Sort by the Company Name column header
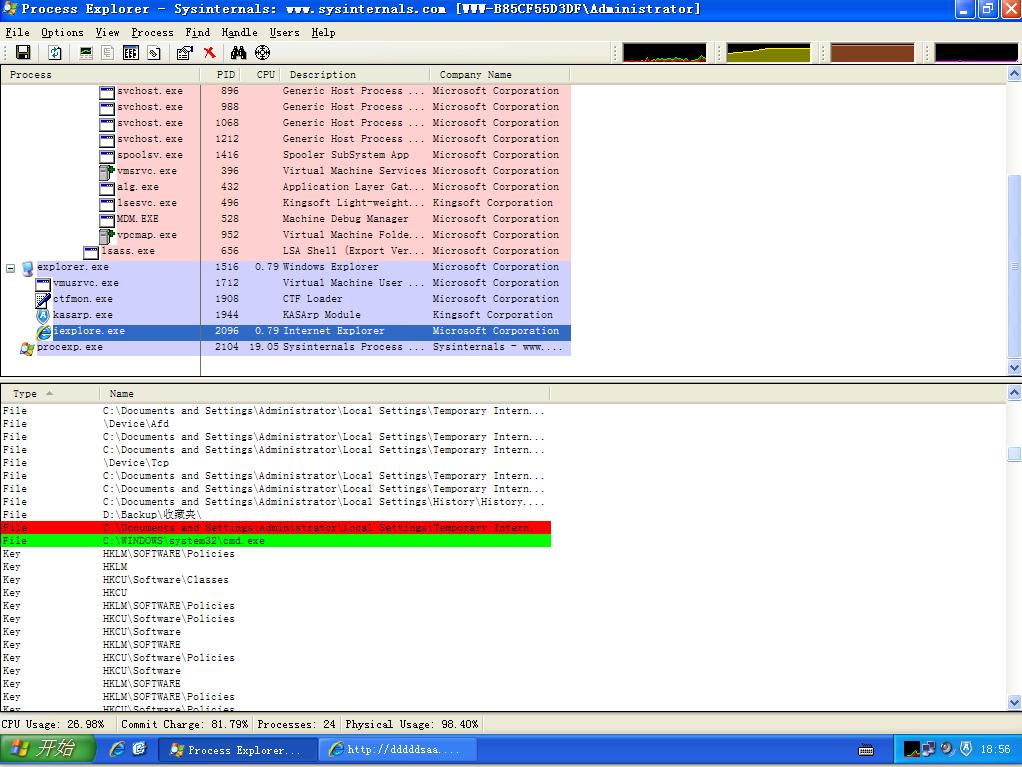Screen dimensions: 1022x767 pyautogui.click(x=500, y=75)
